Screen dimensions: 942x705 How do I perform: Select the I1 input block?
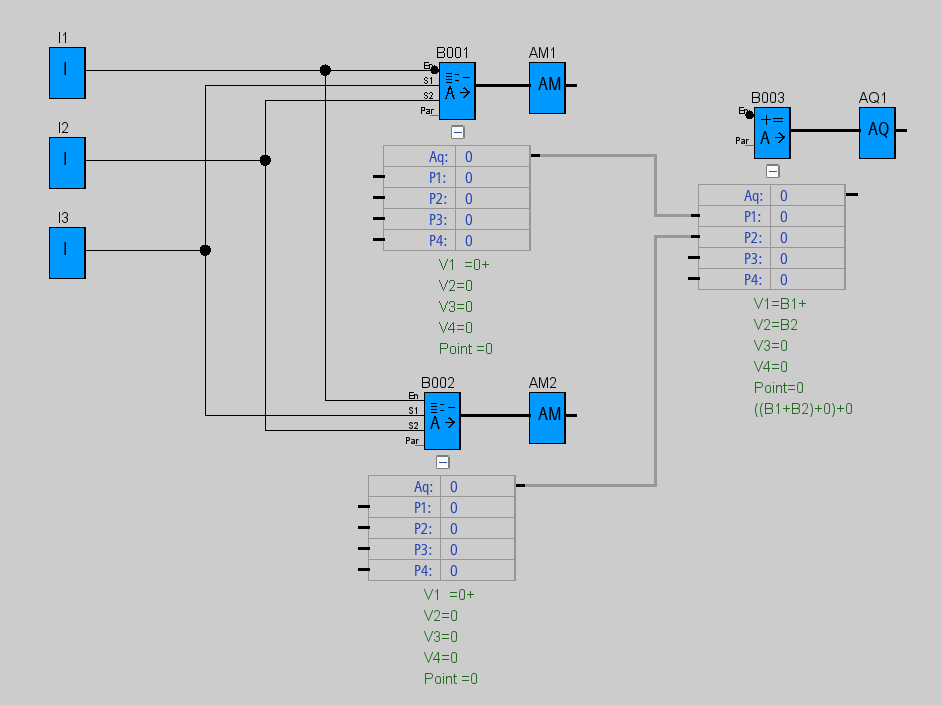[67, 73]
